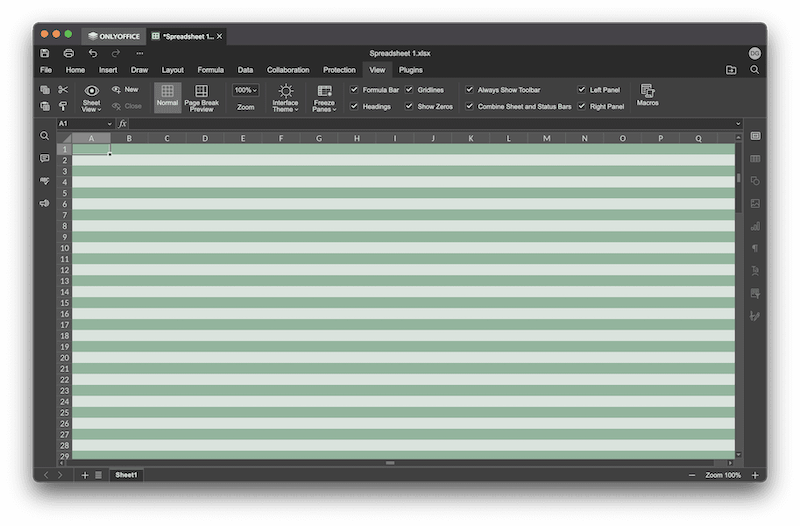Open the Macros tool
Screen dimensions: 800x526
point(647,95)
